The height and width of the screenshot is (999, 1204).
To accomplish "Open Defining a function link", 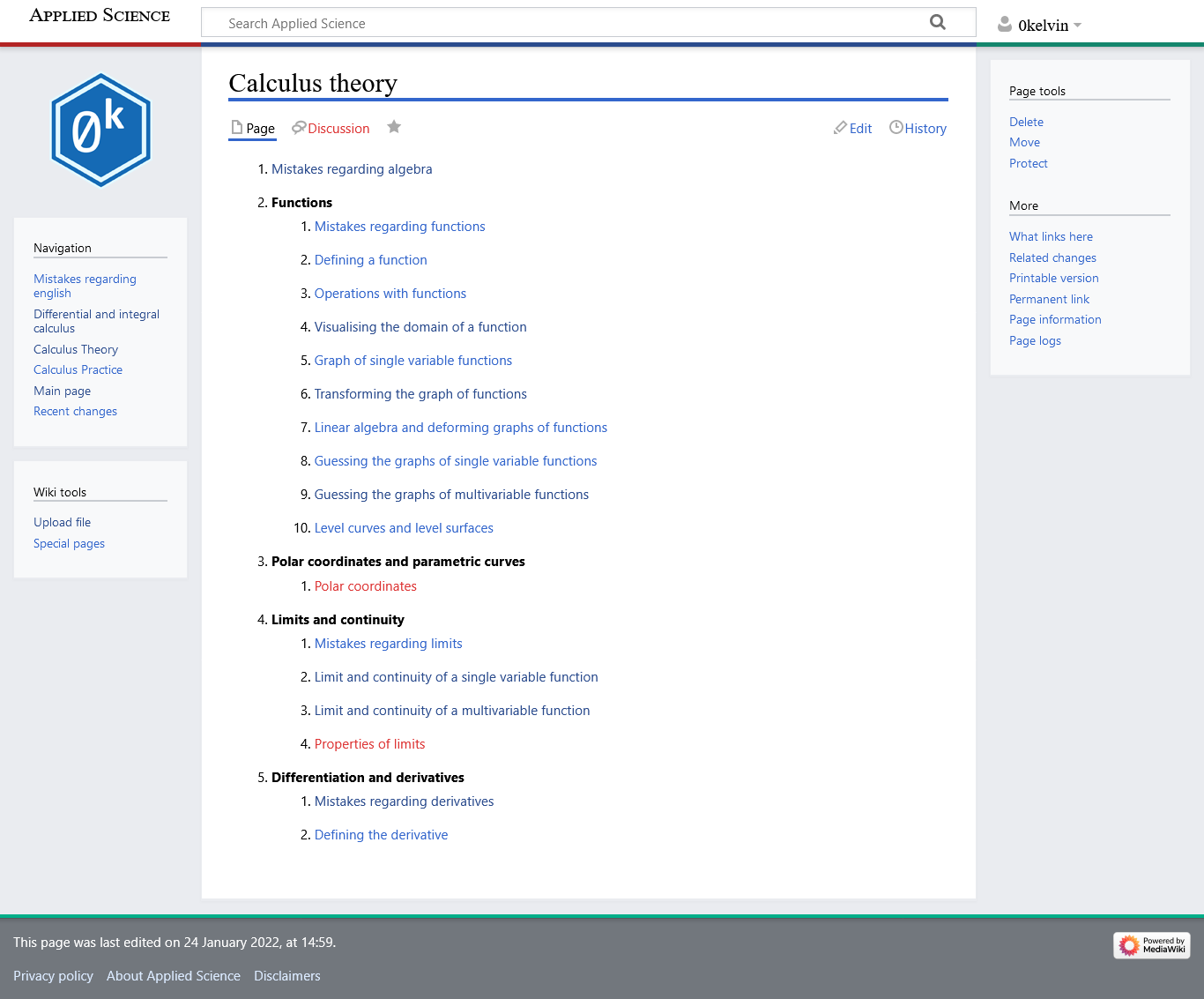I will coord(370,260).
